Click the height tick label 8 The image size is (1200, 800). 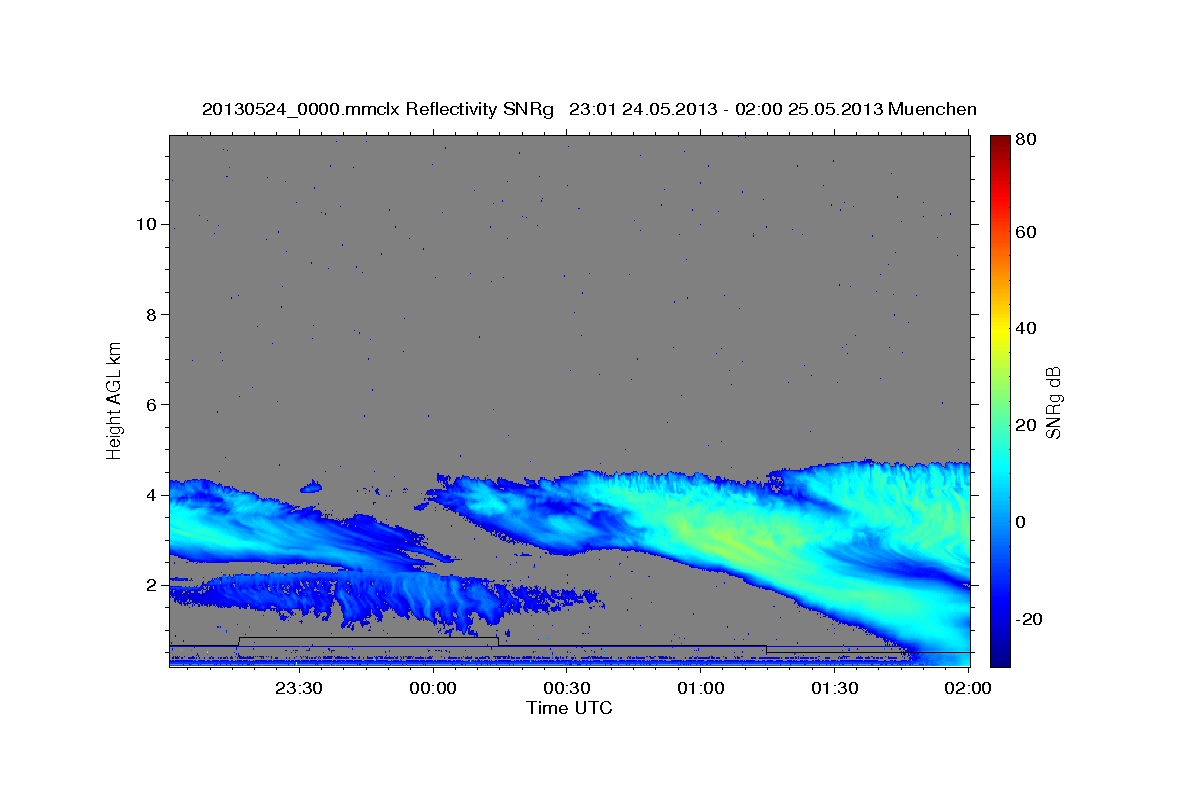pos(149,314)
